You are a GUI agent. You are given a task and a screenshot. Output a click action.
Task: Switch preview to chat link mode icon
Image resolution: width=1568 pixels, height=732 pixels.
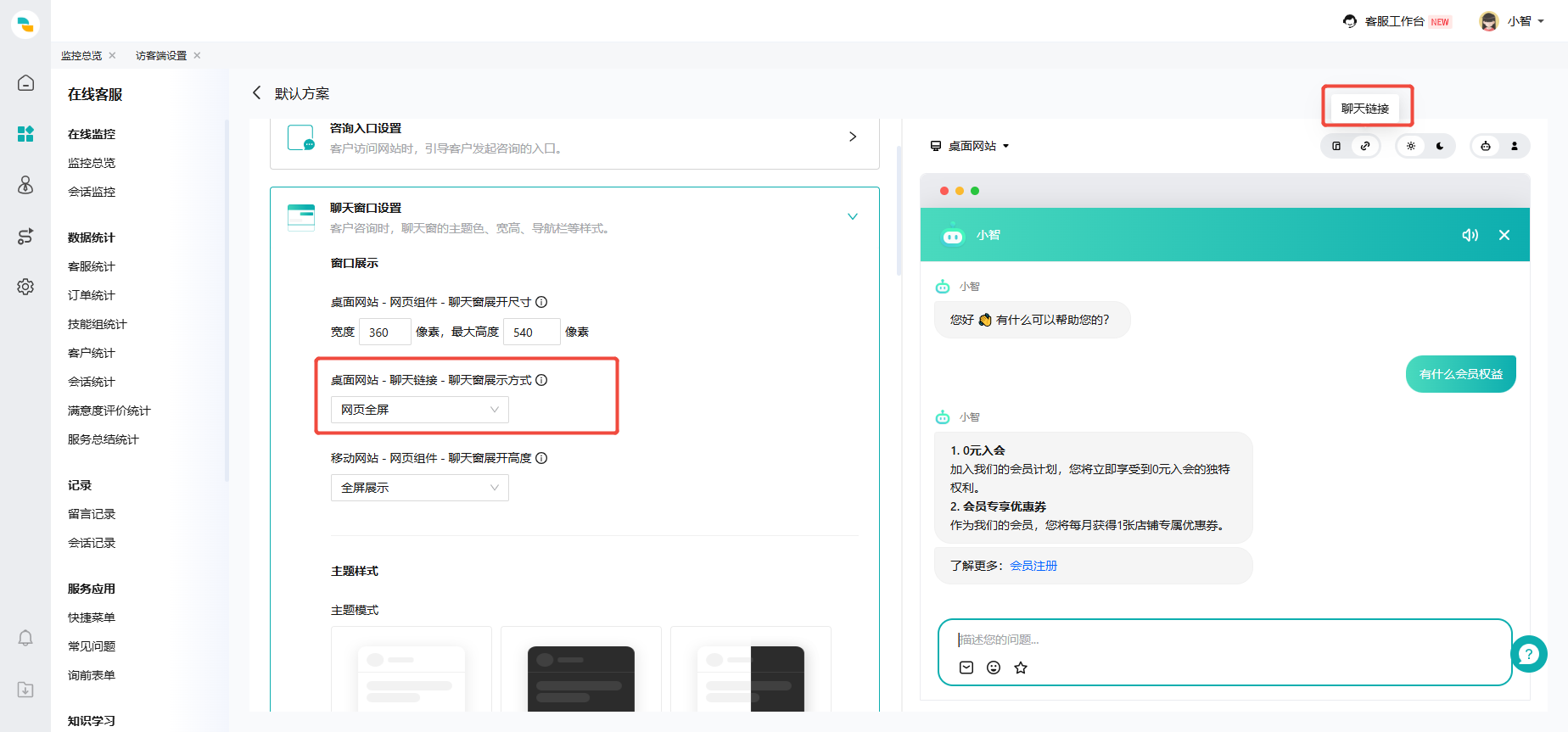(1365, 146)
